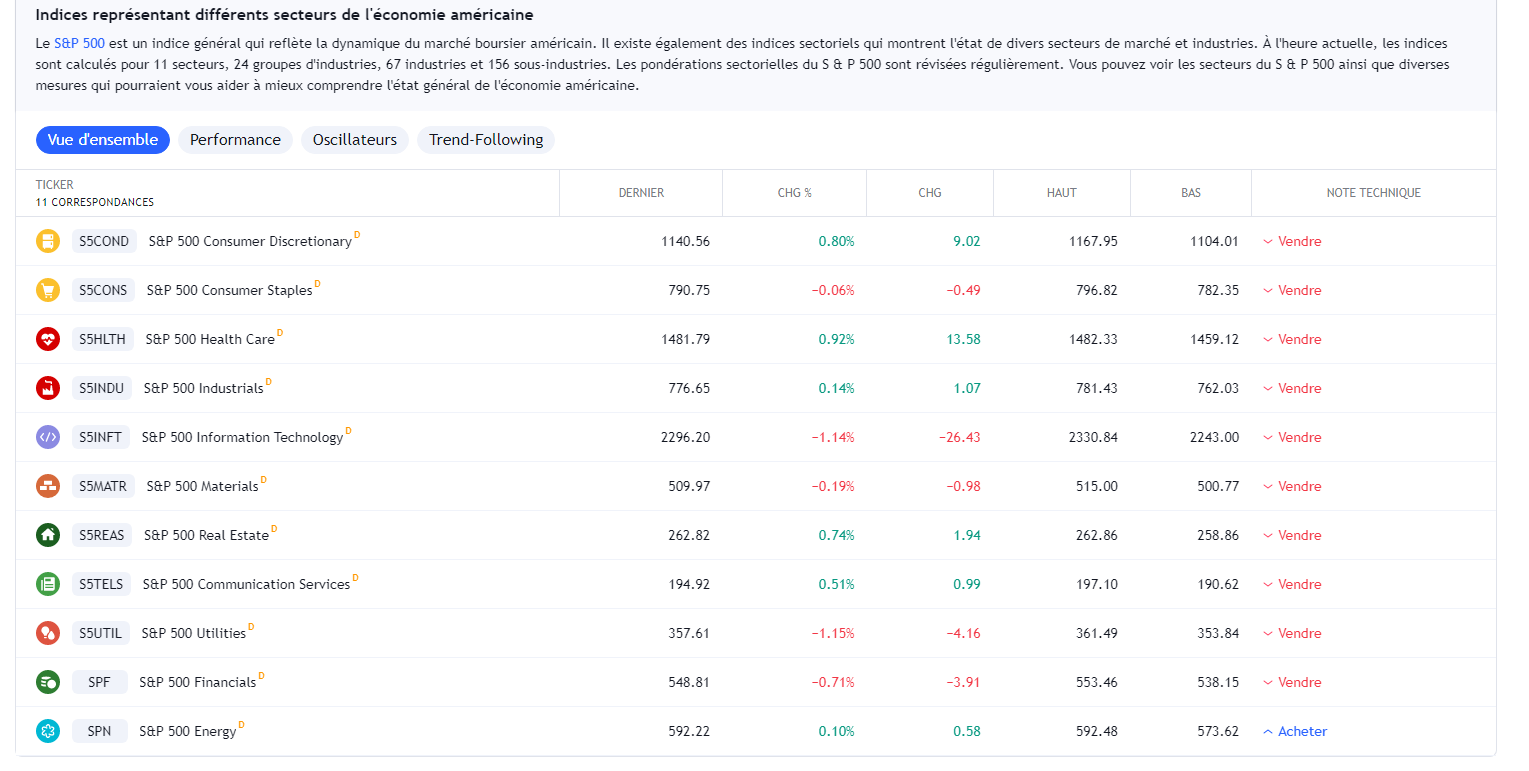
Task: Click the Materials sector icon
Action: (48, 486)
